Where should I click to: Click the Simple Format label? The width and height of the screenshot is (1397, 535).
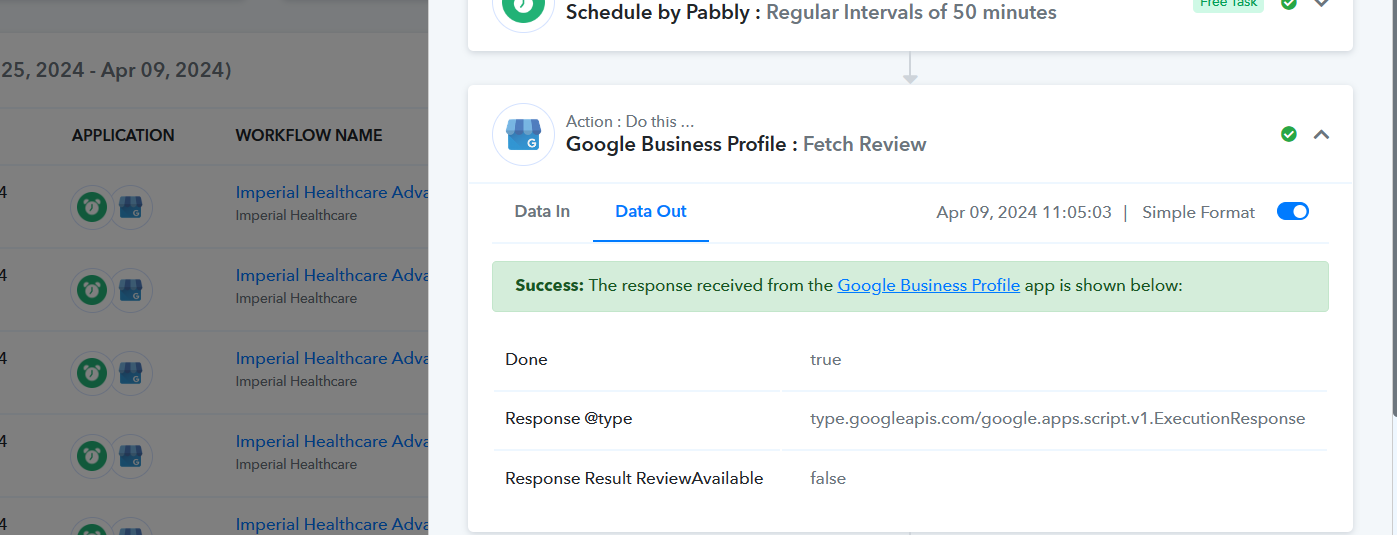pyautogui.click(x=1199, y=212)
